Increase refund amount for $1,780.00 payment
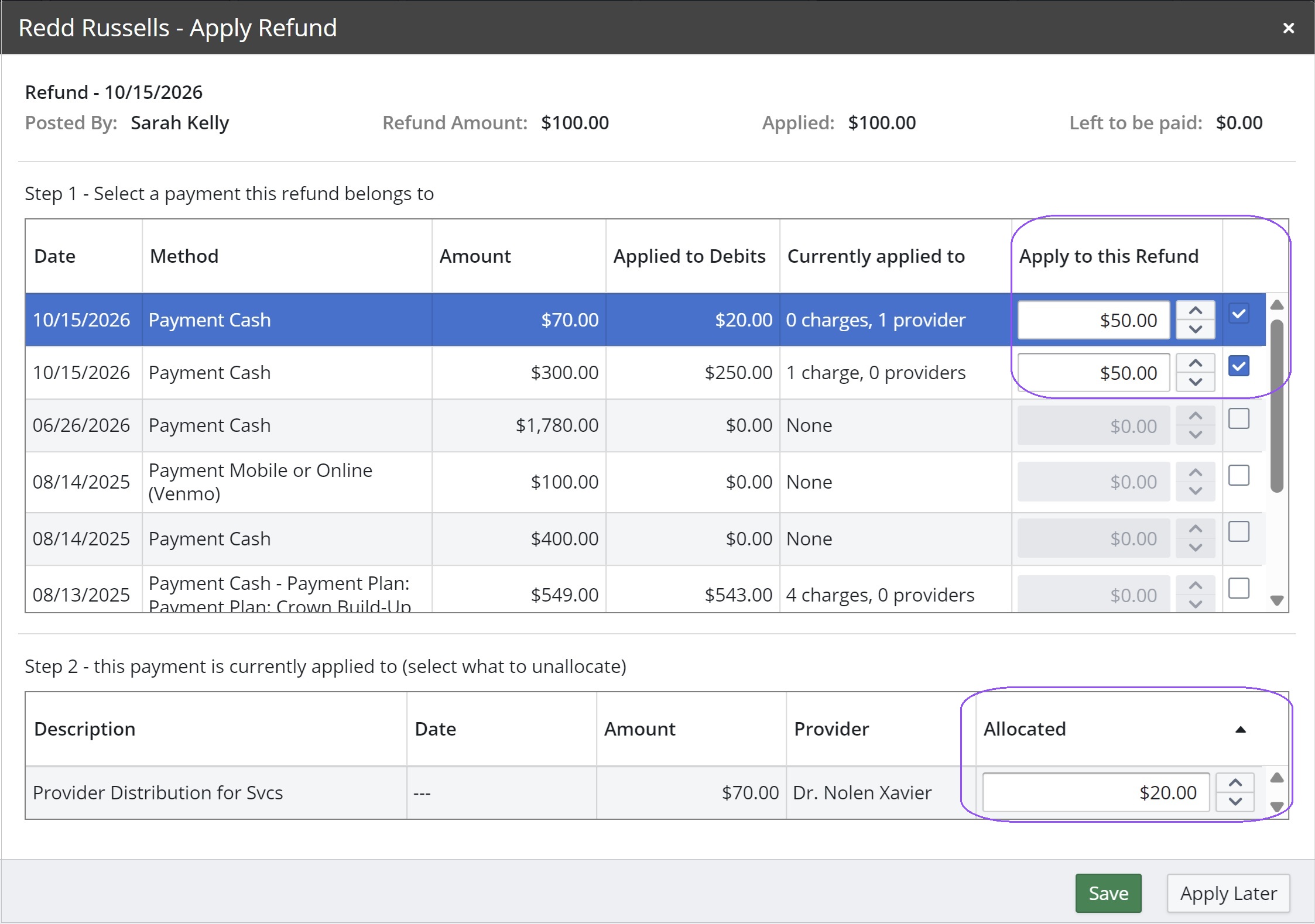The image size is (1315, 924). (x=1196, y=416)
